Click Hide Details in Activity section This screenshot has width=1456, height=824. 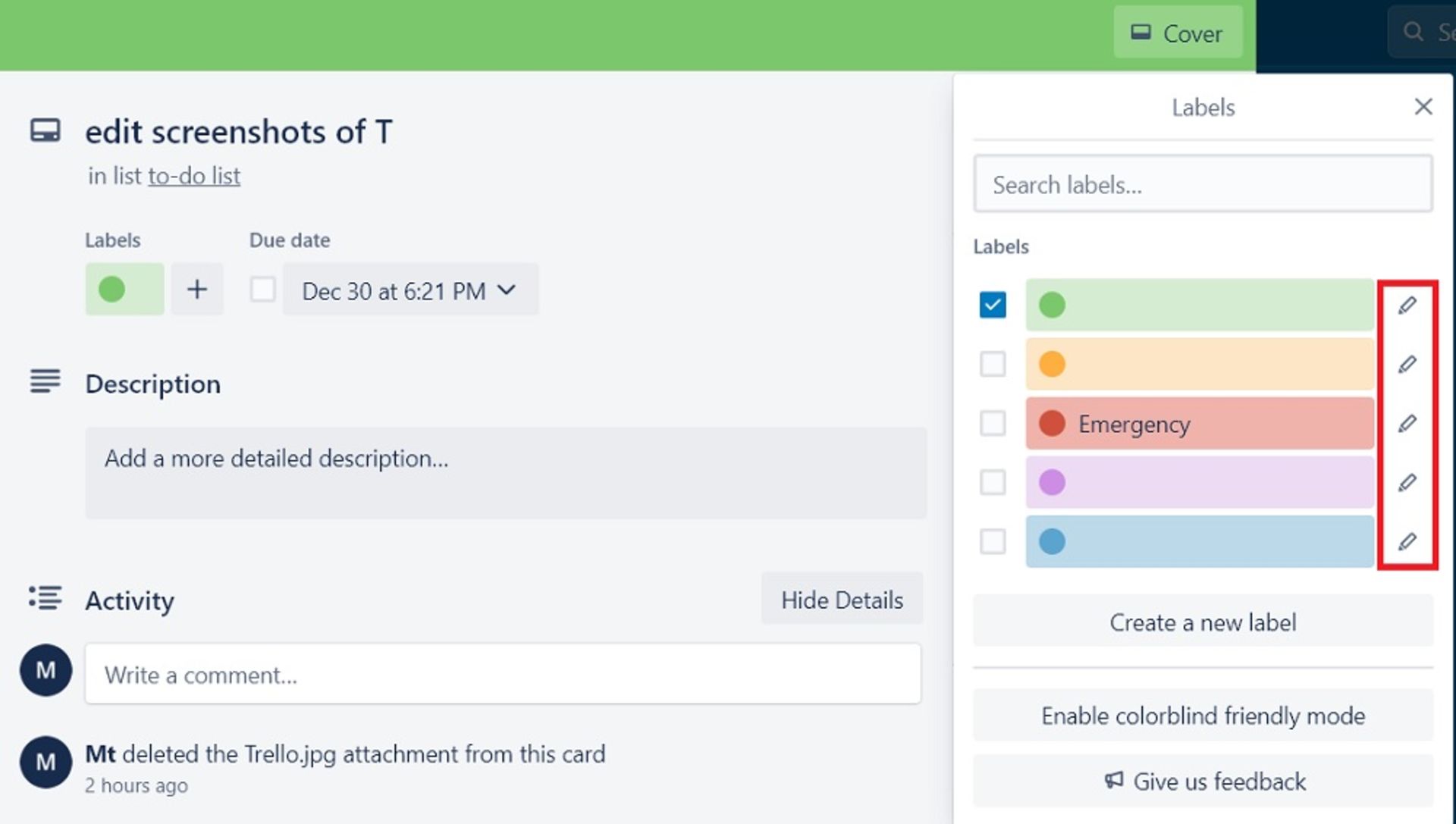(x=842, y=600)
